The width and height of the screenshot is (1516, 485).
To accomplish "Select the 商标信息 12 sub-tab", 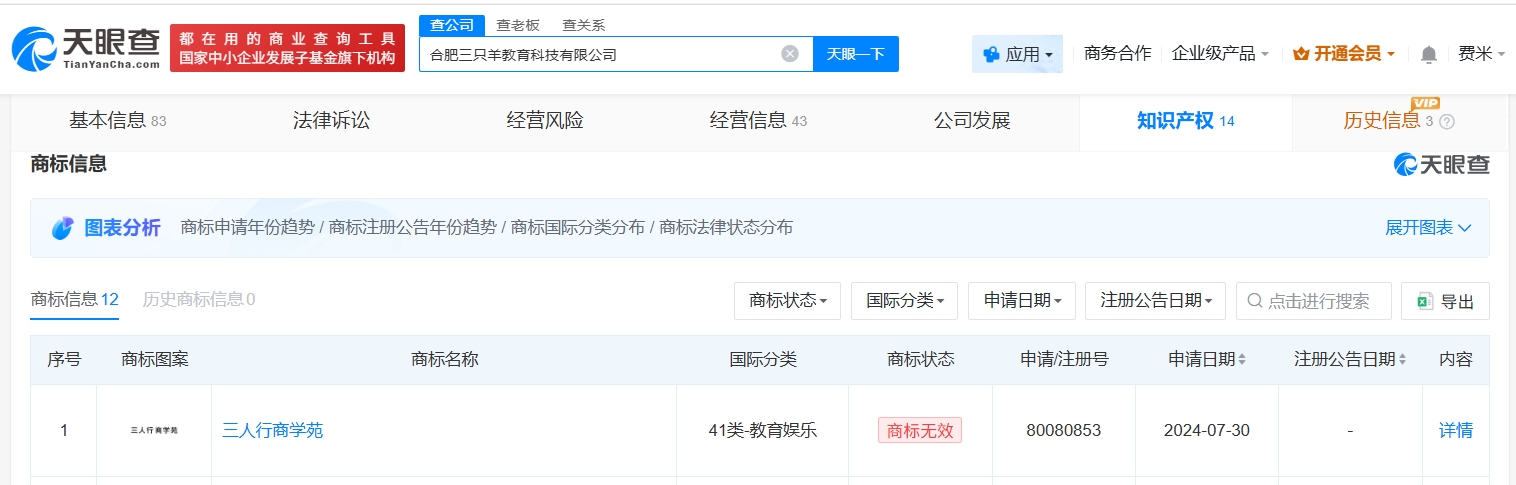I will coord(75,299).
